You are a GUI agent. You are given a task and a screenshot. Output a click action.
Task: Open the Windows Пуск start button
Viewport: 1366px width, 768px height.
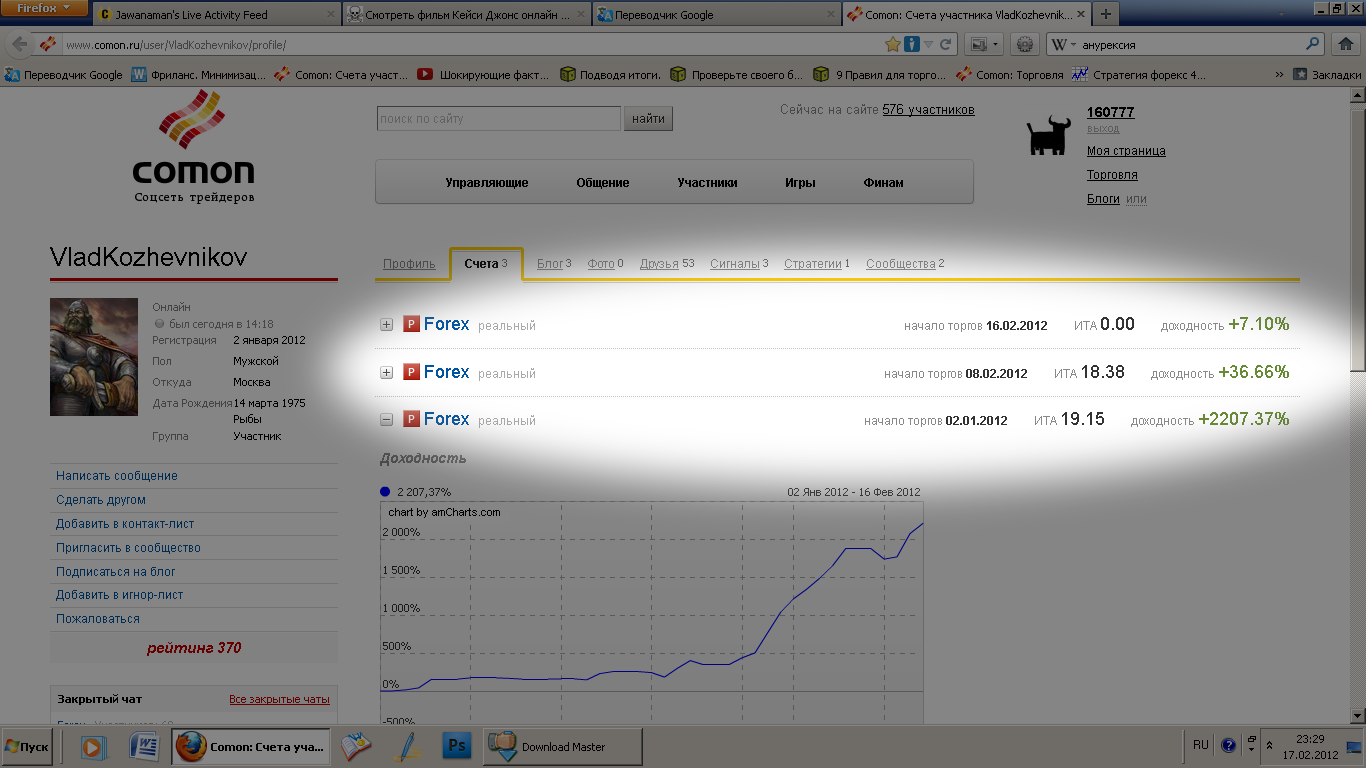(28, 747)
